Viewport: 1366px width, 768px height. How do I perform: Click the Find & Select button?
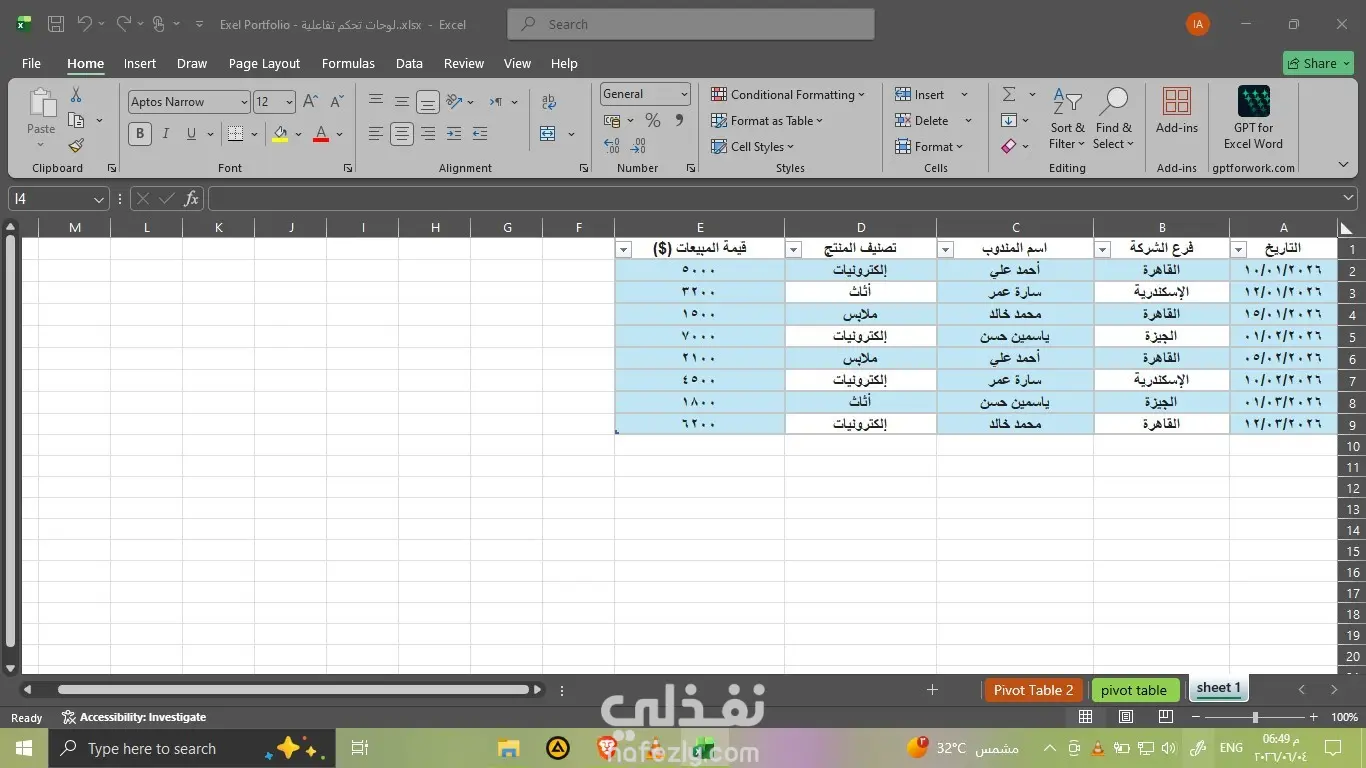point(1113,118)
